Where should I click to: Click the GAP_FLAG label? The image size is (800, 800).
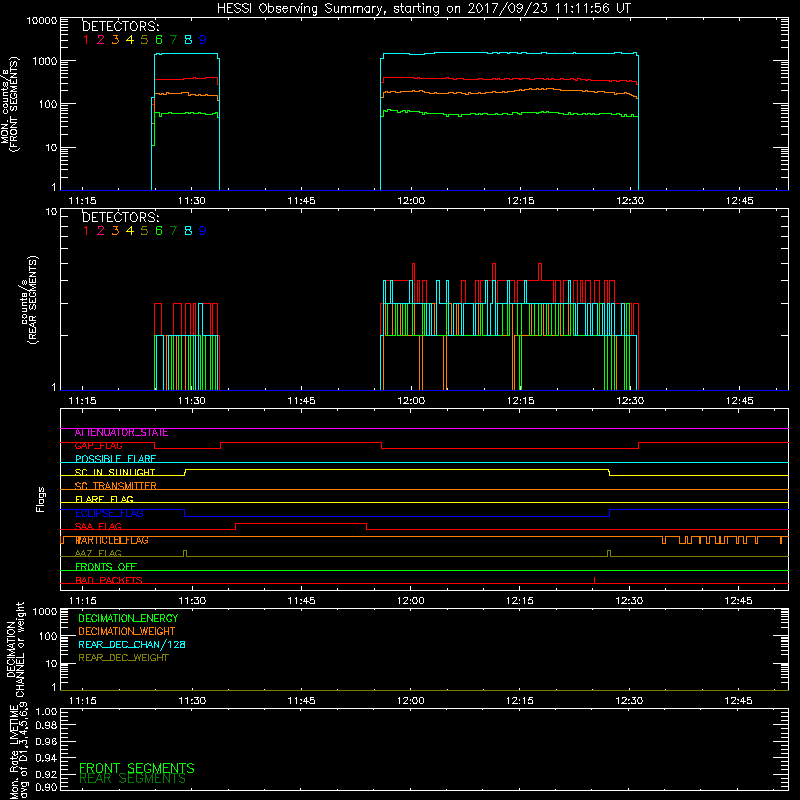click(x=98, y=446)
